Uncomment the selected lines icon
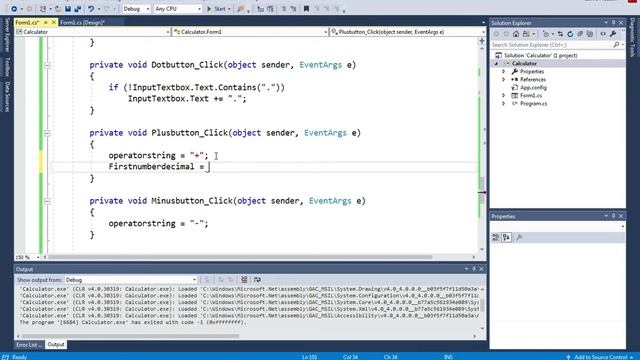Image resolution: width=640 pixels, height=360 pixels. click(293, 9)
